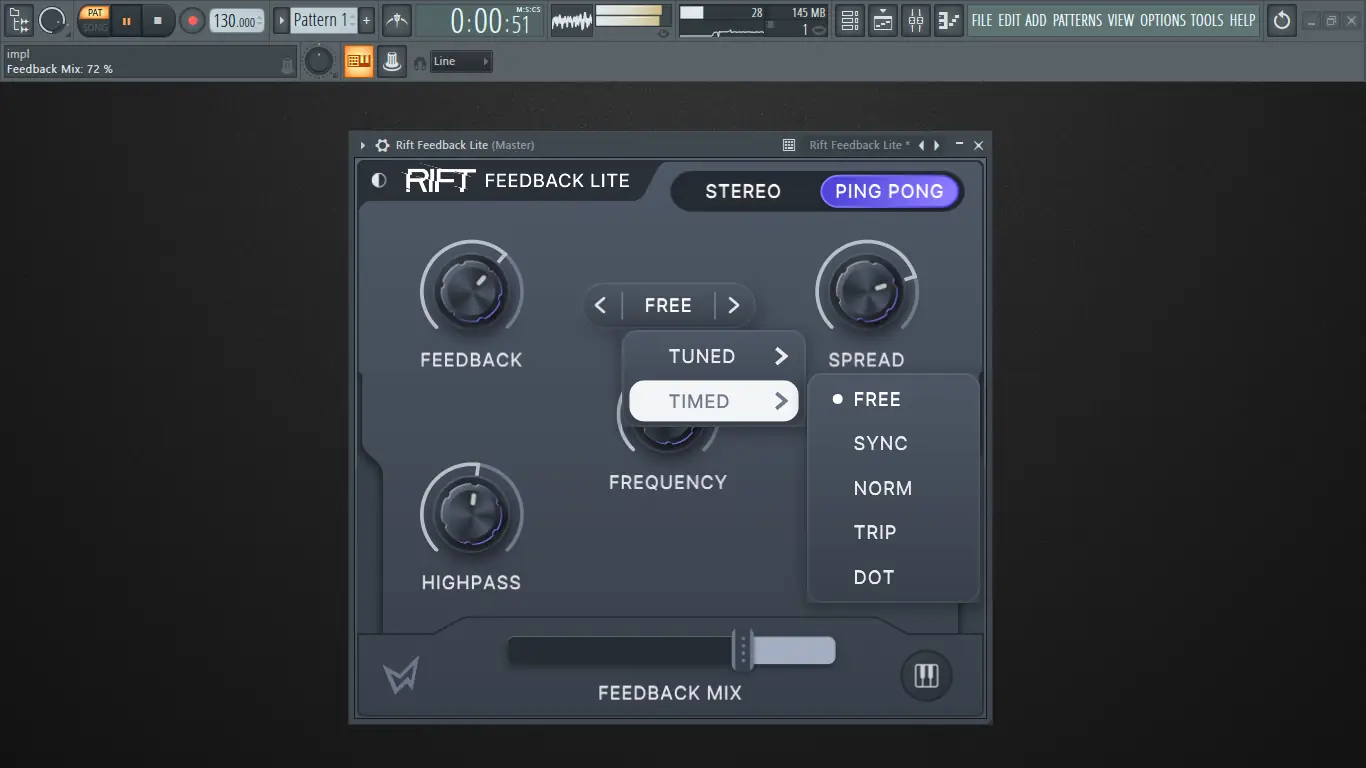The height and width of the screenshot is (768, 1366).
Task: Toggle the metronome icon
Action: pyautogui.click(x=397, y=20)
